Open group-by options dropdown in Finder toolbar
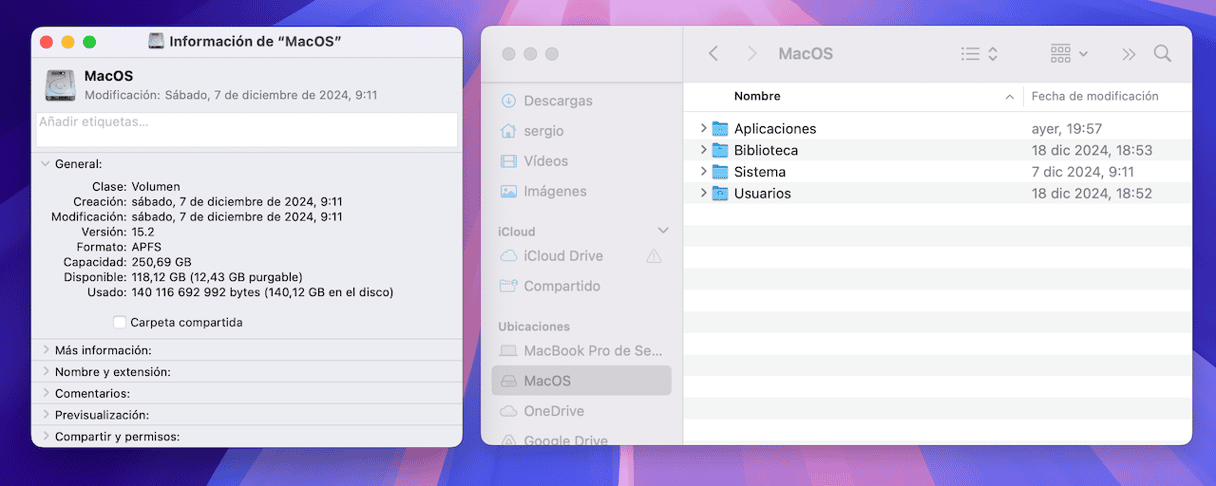The width and height of the screenshot is (1216, 486). pyautogui.click(x=1069, y=54)
